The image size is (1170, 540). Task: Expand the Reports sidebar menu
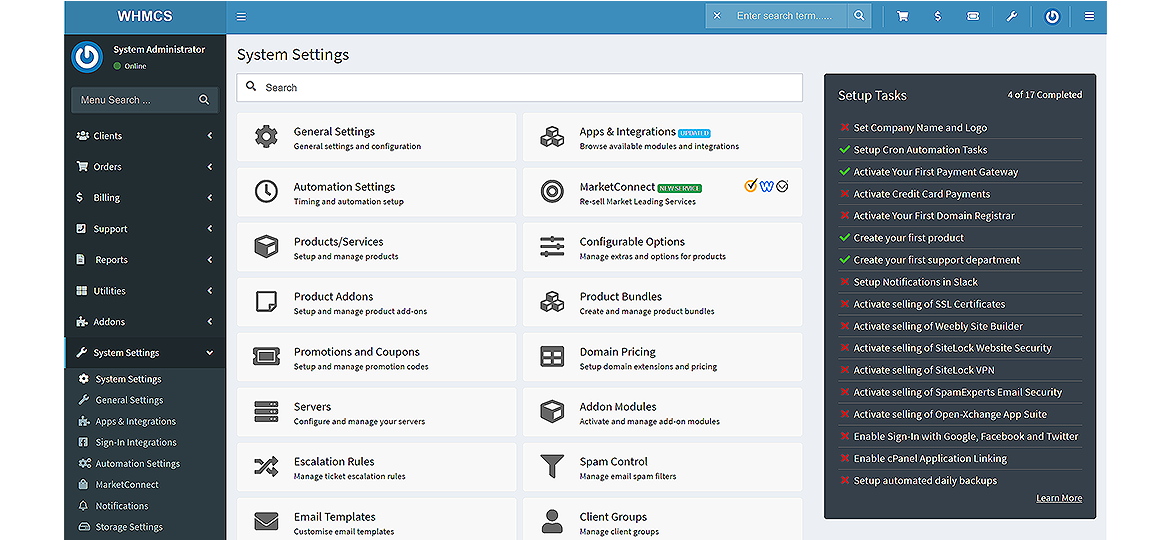pos(145,260)
